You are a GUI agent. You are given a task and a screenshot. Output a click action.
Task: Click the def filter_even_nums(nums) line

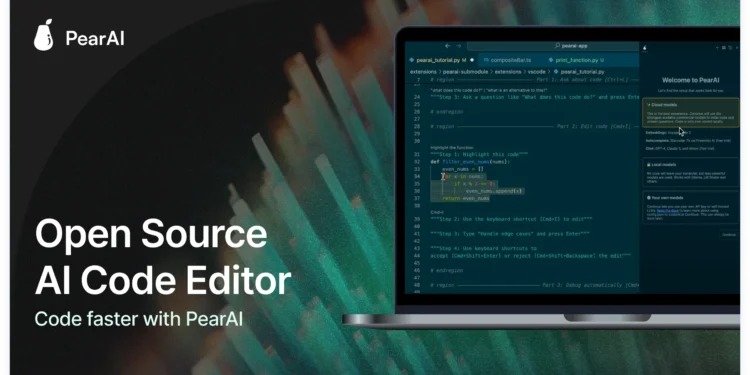click(470, 162)
